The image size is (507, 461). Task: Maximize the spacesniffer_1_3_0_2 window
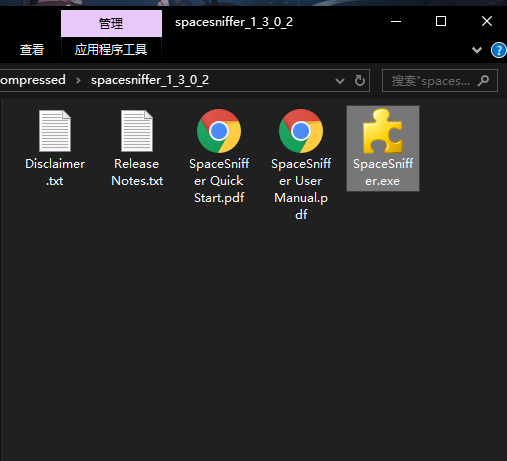point(441,22)
